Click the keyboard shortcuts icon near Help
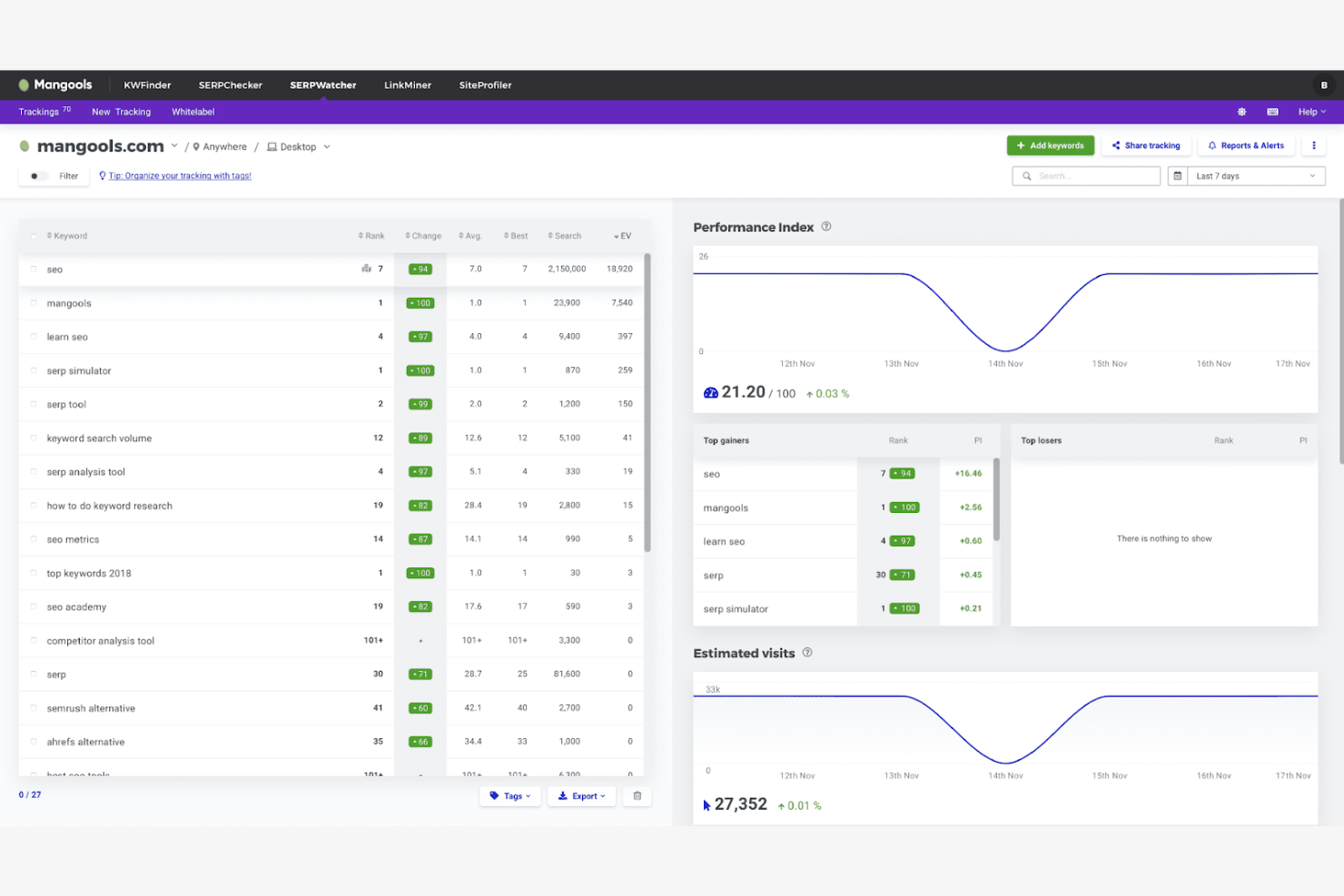 [x=1272, y=111]
